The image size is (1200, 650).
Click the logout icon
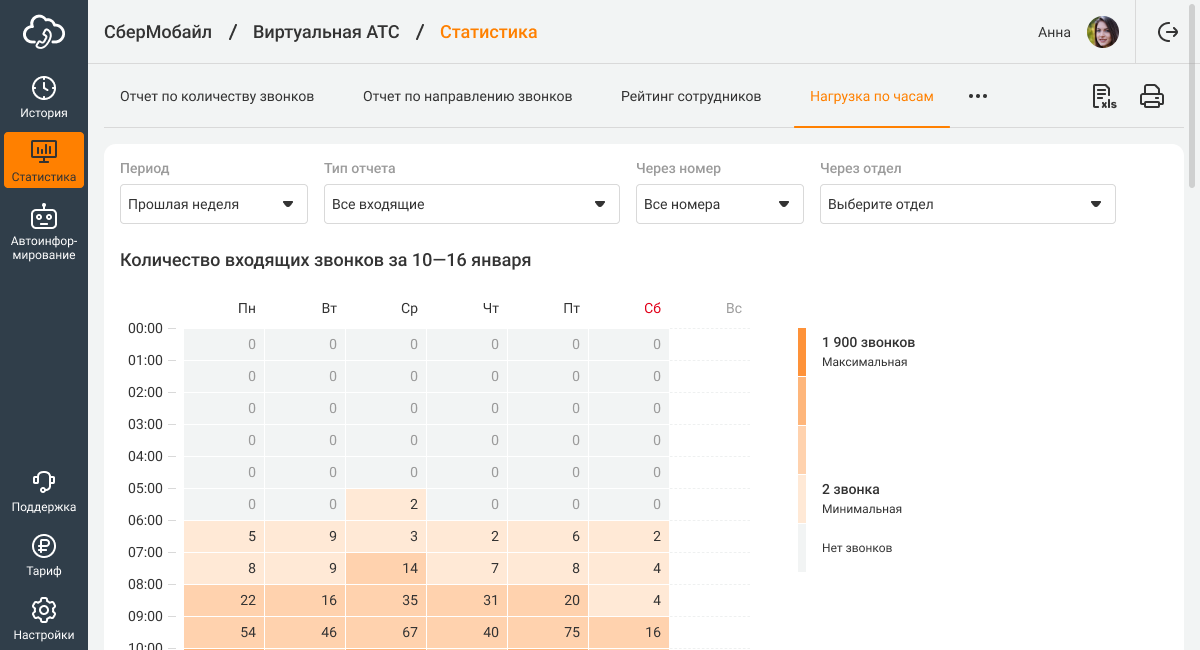(x=1168, y=32)
